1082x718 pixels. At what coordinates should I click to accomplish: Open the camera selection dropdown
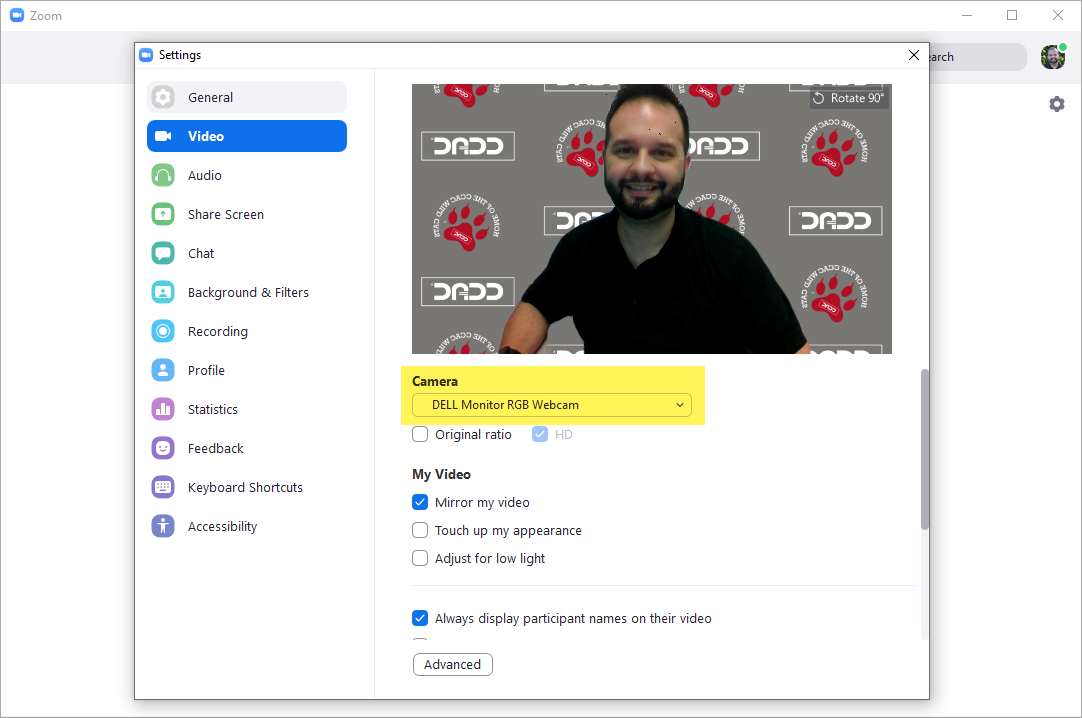[x=552, y=405]
